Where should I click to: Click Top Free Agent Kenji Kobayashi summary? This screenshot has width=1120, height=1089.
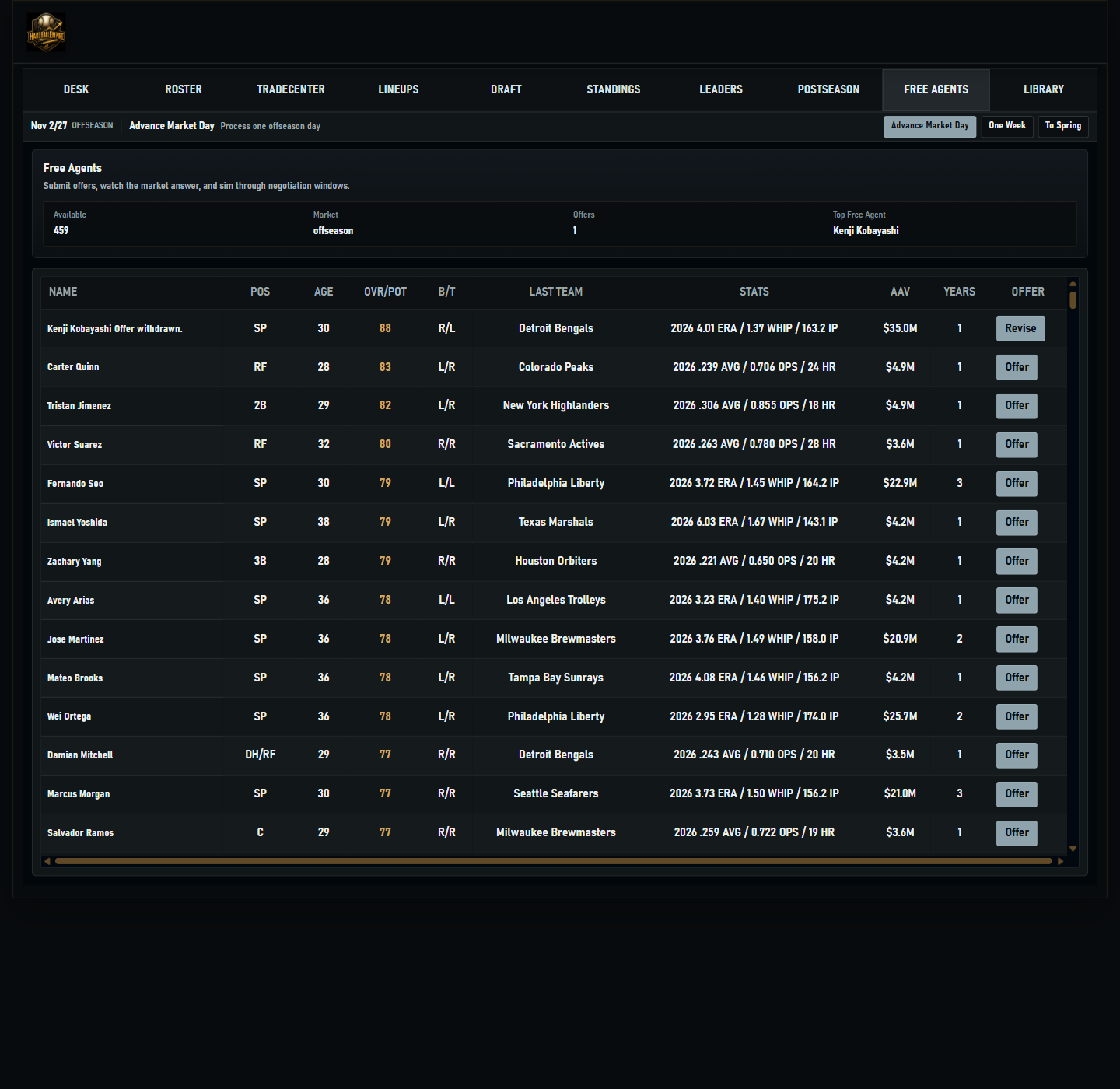866,231
